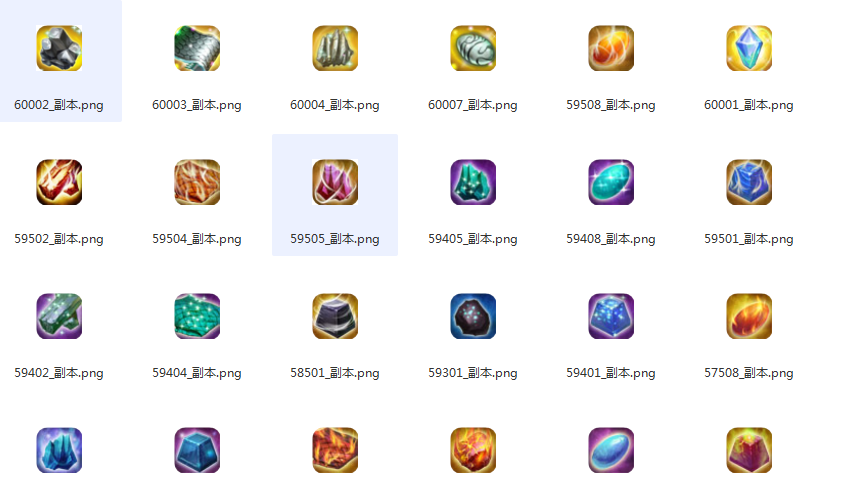Select the 59502_副本.png red shard icon
Image resolution: width=844 pixels, height=484 pixels.
(x=59, y=182)
